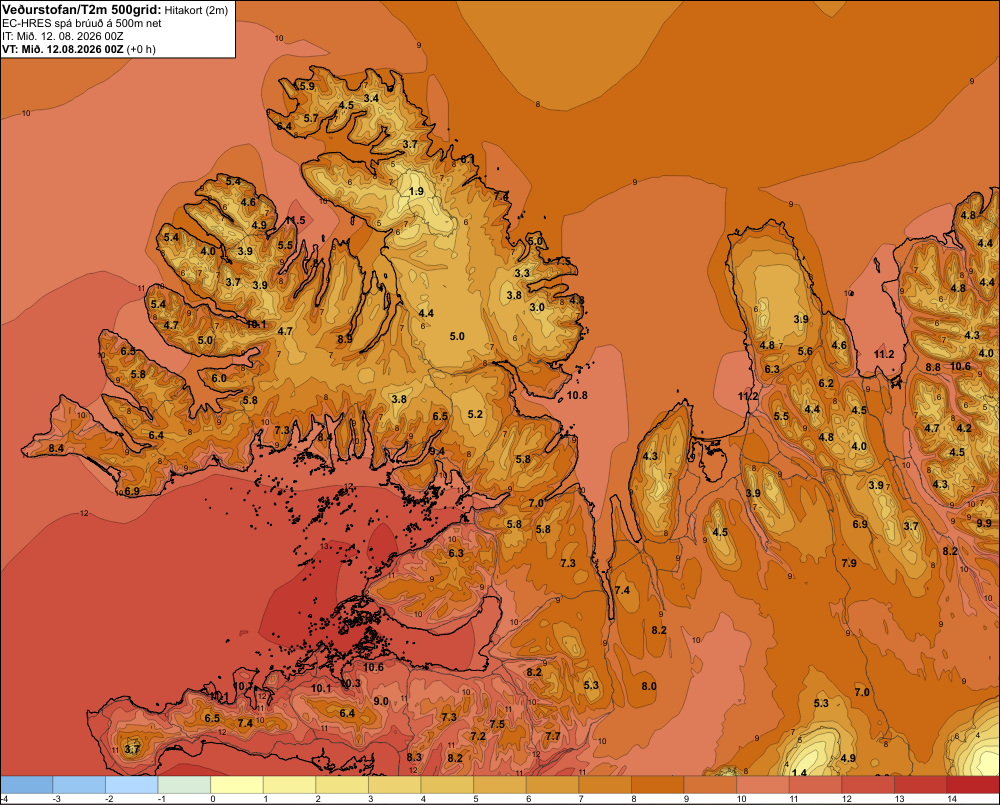The width and height of the screenshot is (1000, 805).
Task: Click the 7.9 temperature value
Action: pyautogui.click(x=849, y=563)
